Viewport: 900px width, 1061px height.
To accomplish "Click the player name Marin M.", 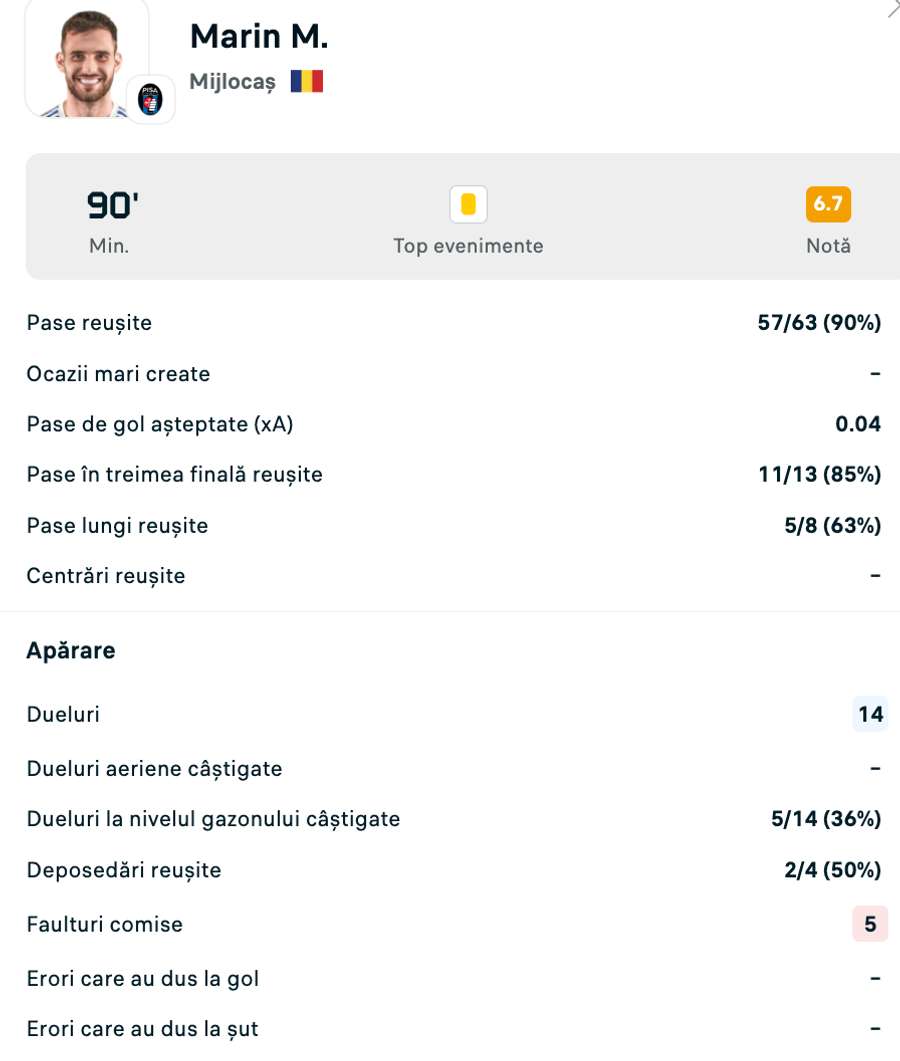I will click(259, 36).
